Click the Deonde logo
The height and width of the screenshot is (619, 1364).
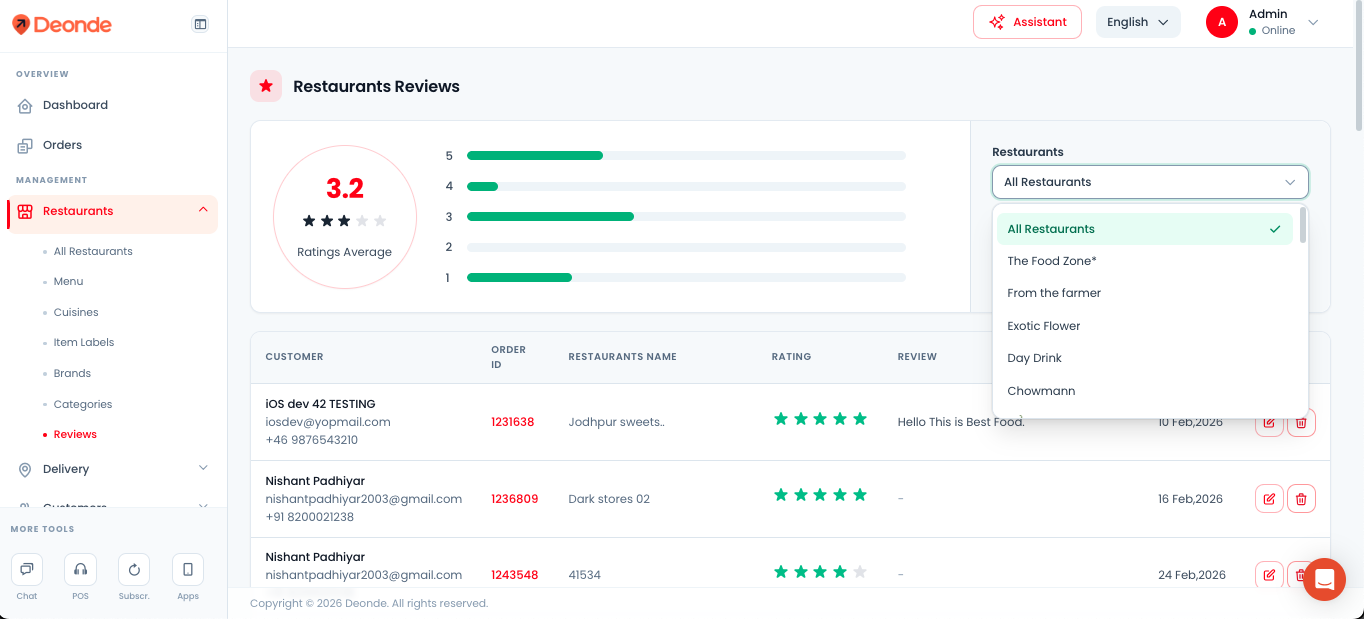62,24
